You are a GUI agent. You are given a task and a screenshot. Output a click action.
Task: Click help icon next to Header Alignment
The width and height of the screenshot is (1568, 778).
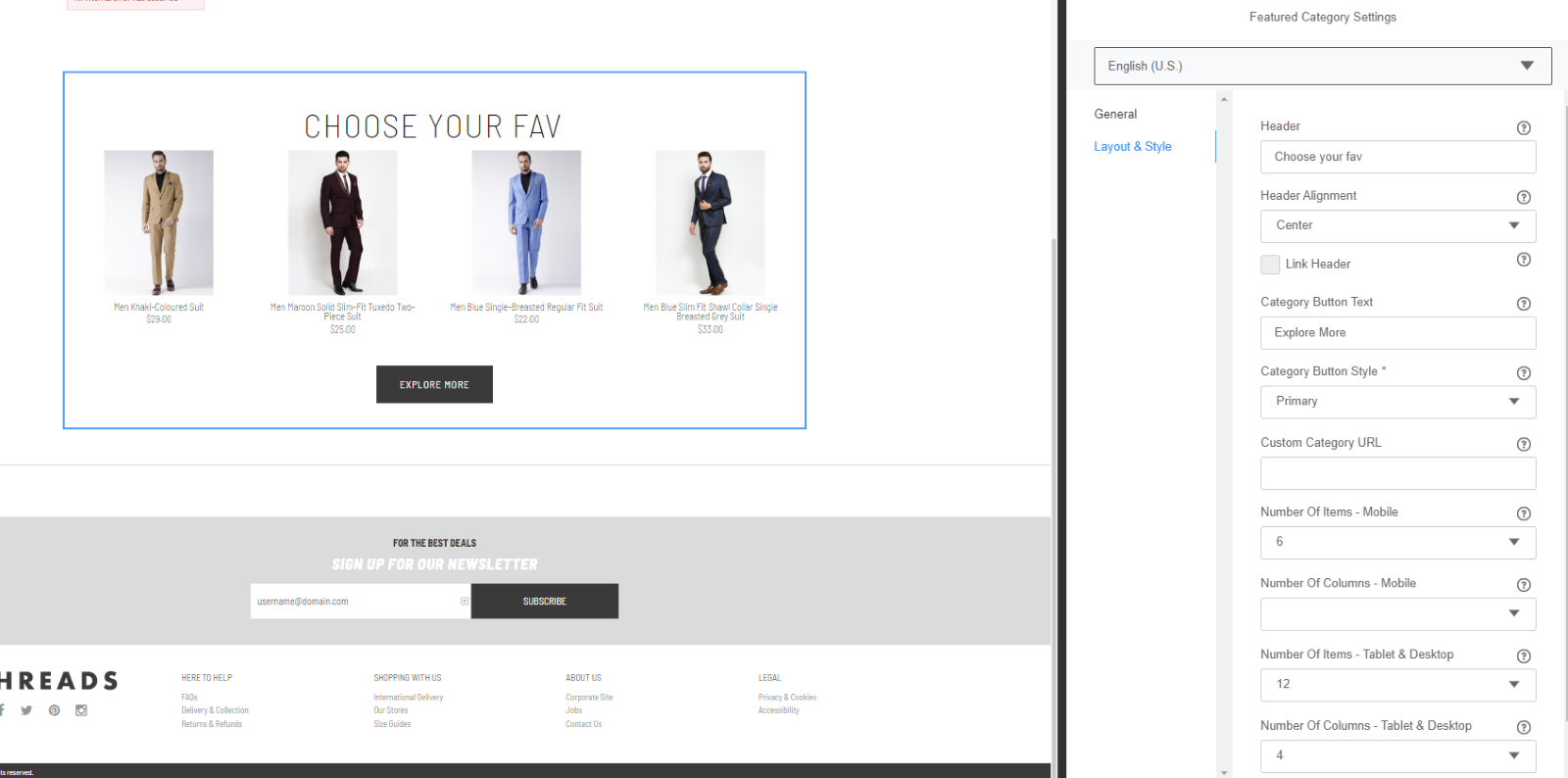click(1523, 198)
